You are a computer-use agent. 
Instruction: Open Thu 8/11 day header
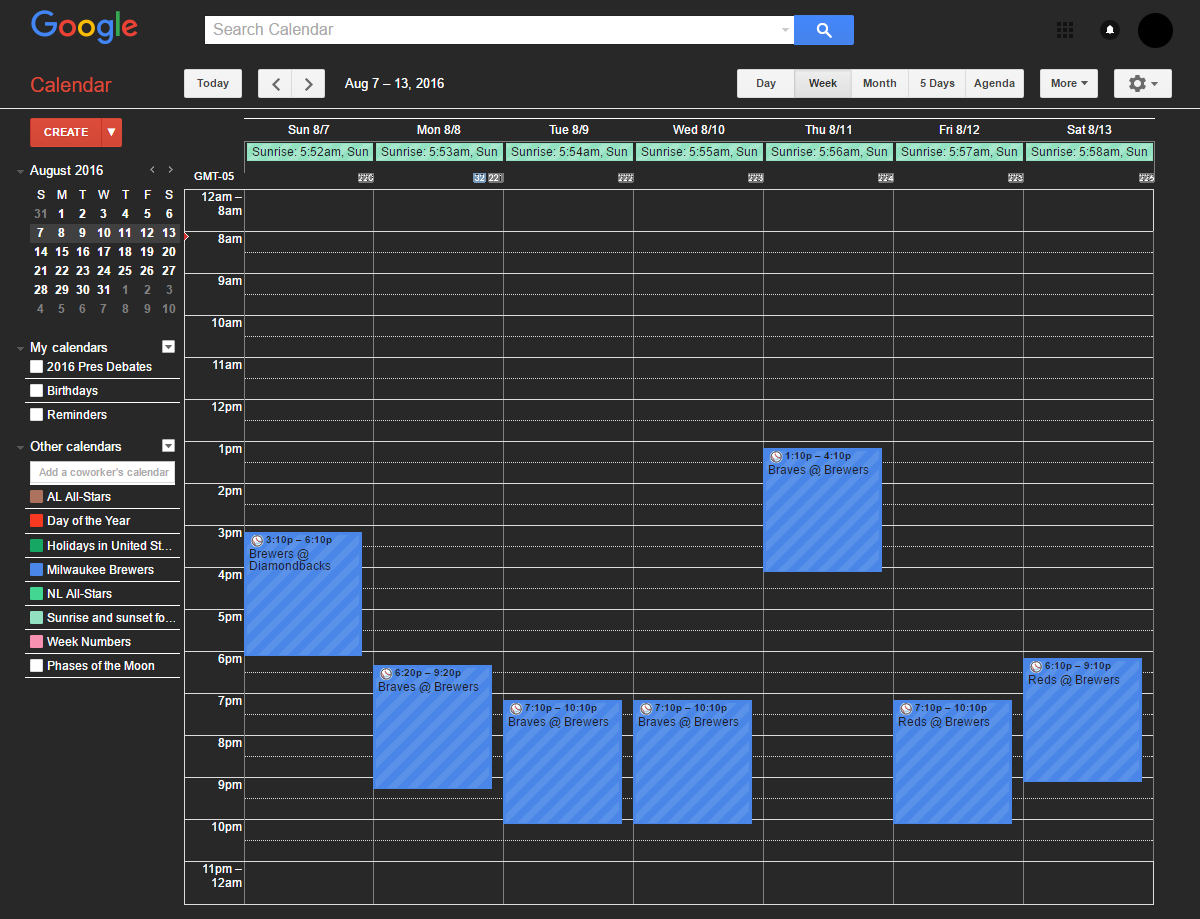point(829,130)
